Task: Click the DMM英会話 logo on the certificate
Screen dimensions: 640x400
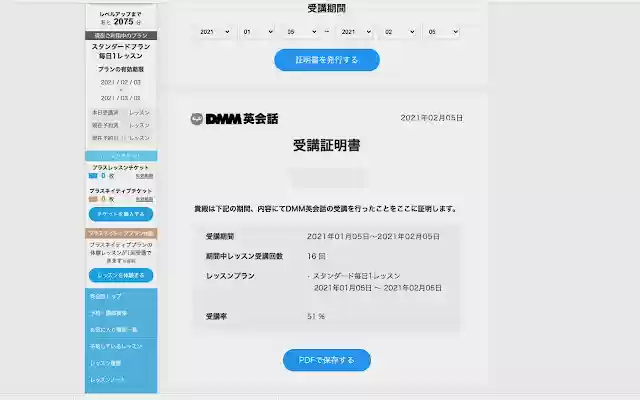Action: coord(234,119)
